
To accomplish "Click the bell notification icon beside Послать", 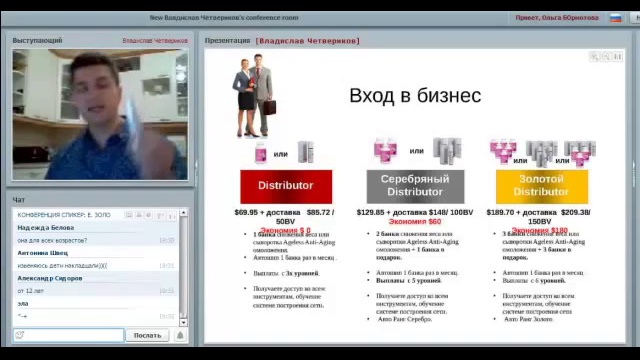I will (180, 336).
